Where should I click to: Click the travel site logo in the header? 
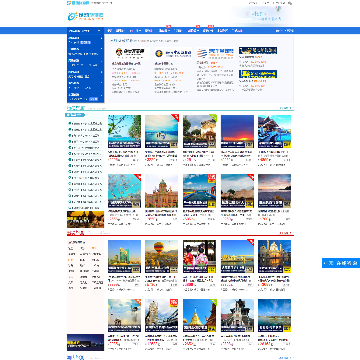point(86,16)
